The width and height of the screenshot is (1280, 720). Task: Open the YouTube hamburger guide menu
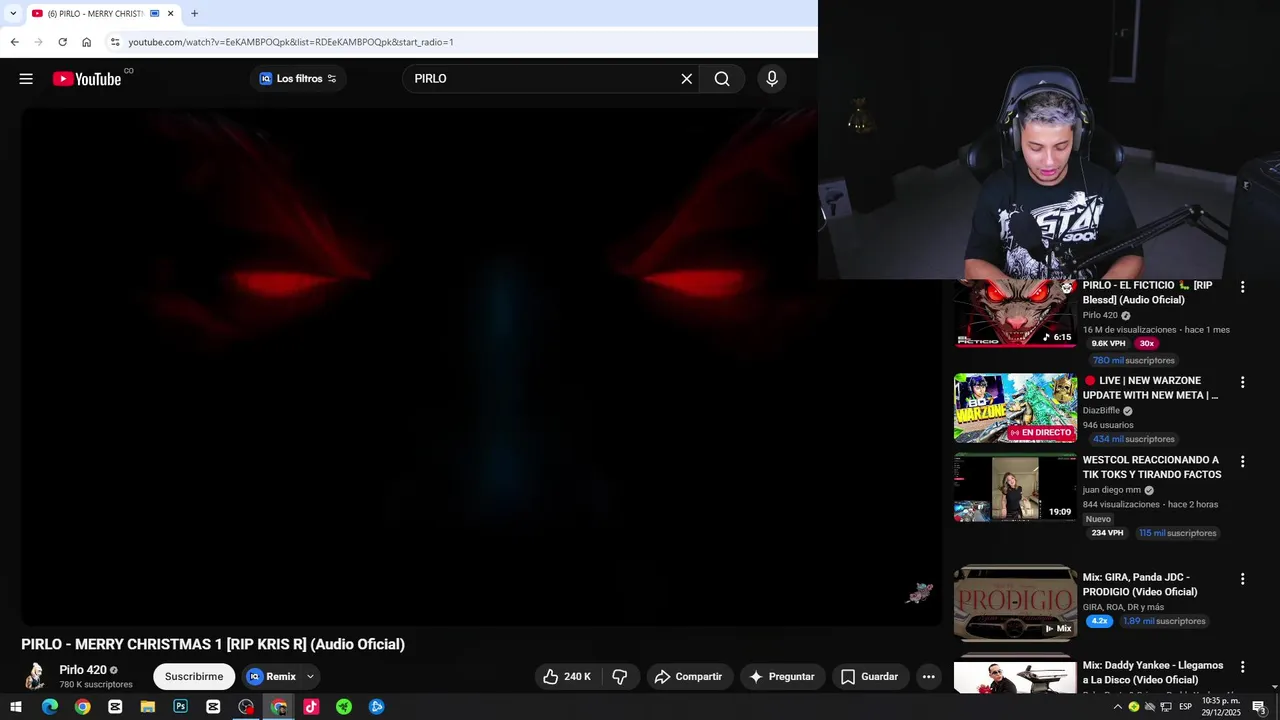(x=26, y=79)
